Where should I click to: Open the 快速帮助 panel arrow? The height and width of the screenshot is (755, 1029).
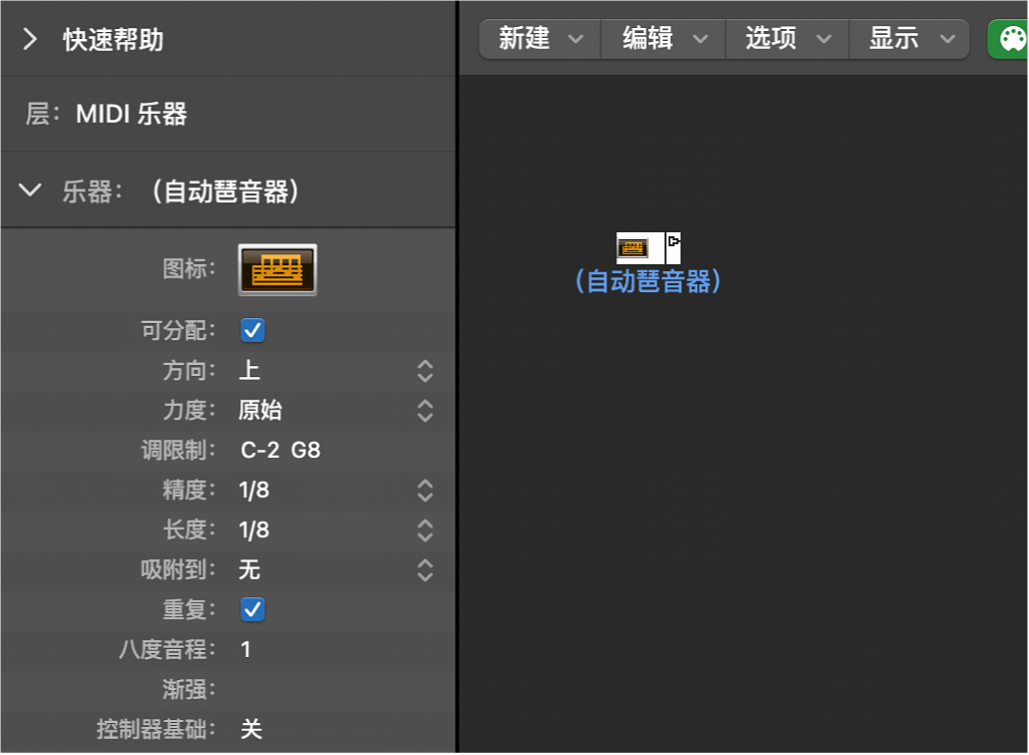coord(29,40)
